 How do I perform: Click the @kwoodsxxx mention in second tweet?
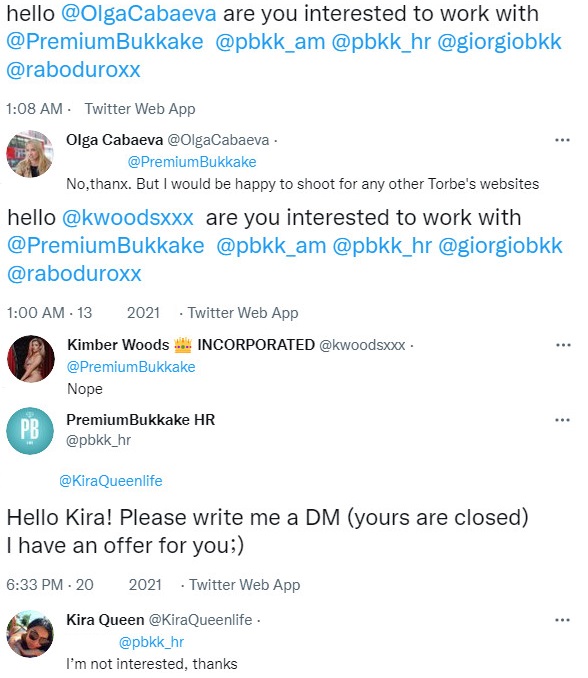[x=128, y=217]
